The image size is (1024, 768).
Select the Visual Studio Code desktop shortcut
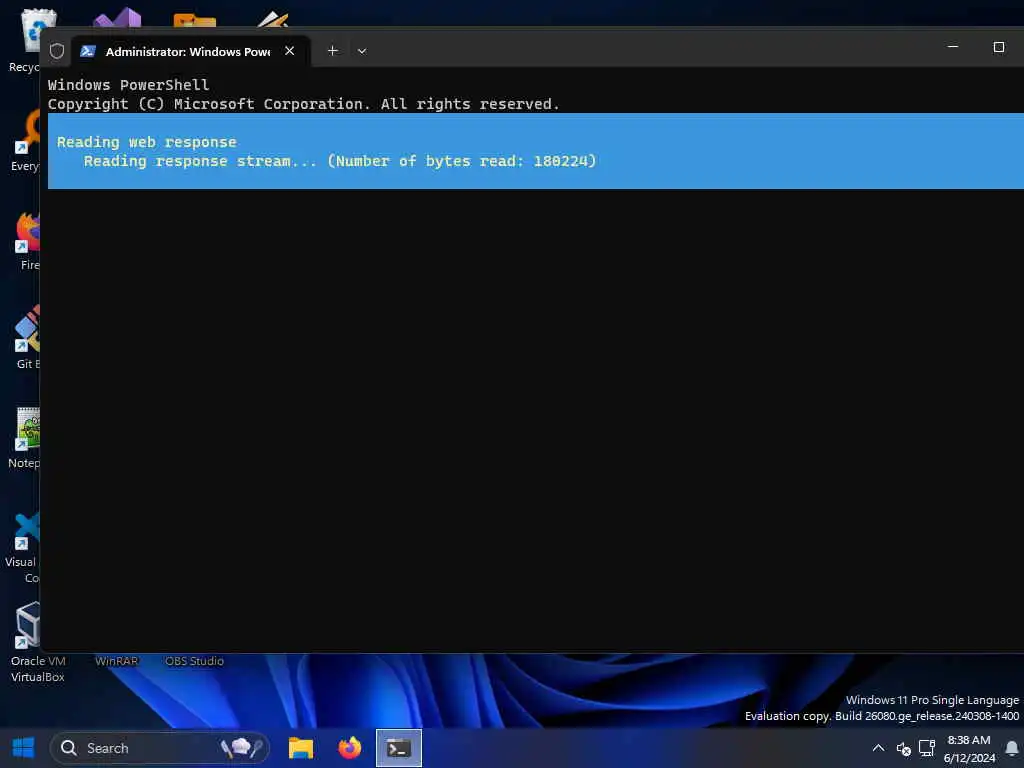[24, 547]
